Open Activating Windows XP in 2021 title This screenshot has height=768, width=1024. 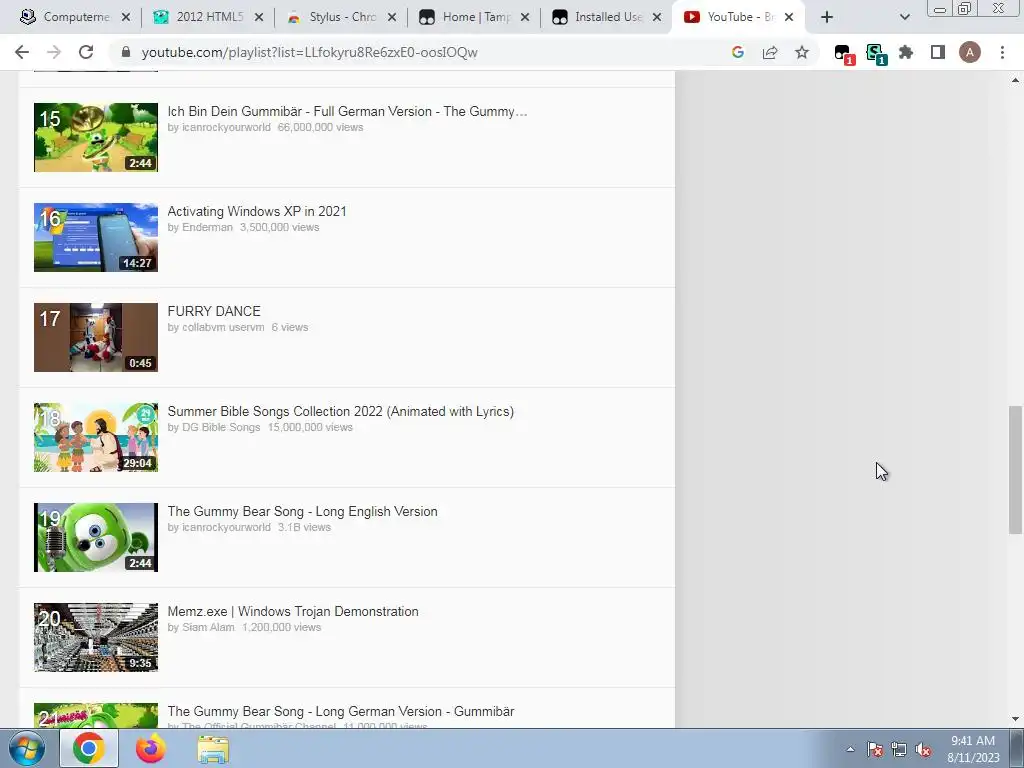pyautogui.click(x=257, y=211)
